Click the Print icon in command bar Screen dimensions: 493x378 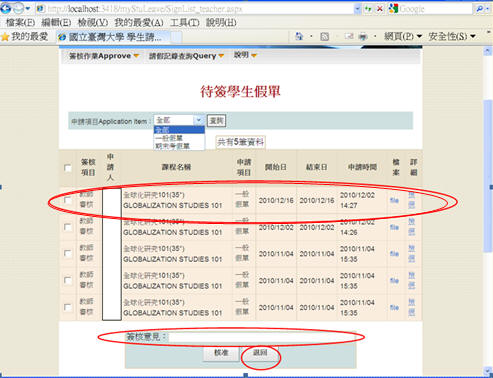(x=363, y=36)
